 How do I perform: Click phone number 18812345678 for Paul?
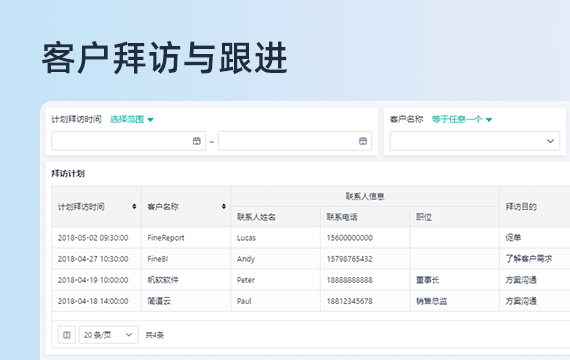(349, 301)
